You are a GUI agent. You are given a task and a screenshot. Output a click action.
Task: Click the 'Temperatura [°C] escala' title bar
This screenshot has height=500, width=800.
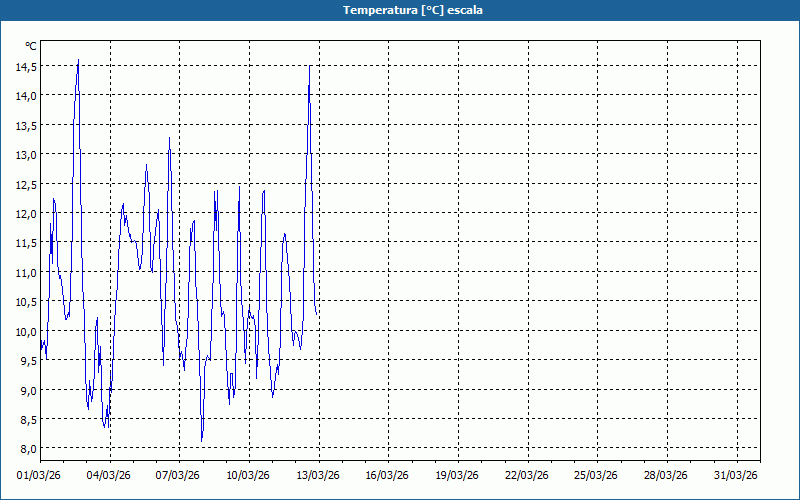[400, 10]
